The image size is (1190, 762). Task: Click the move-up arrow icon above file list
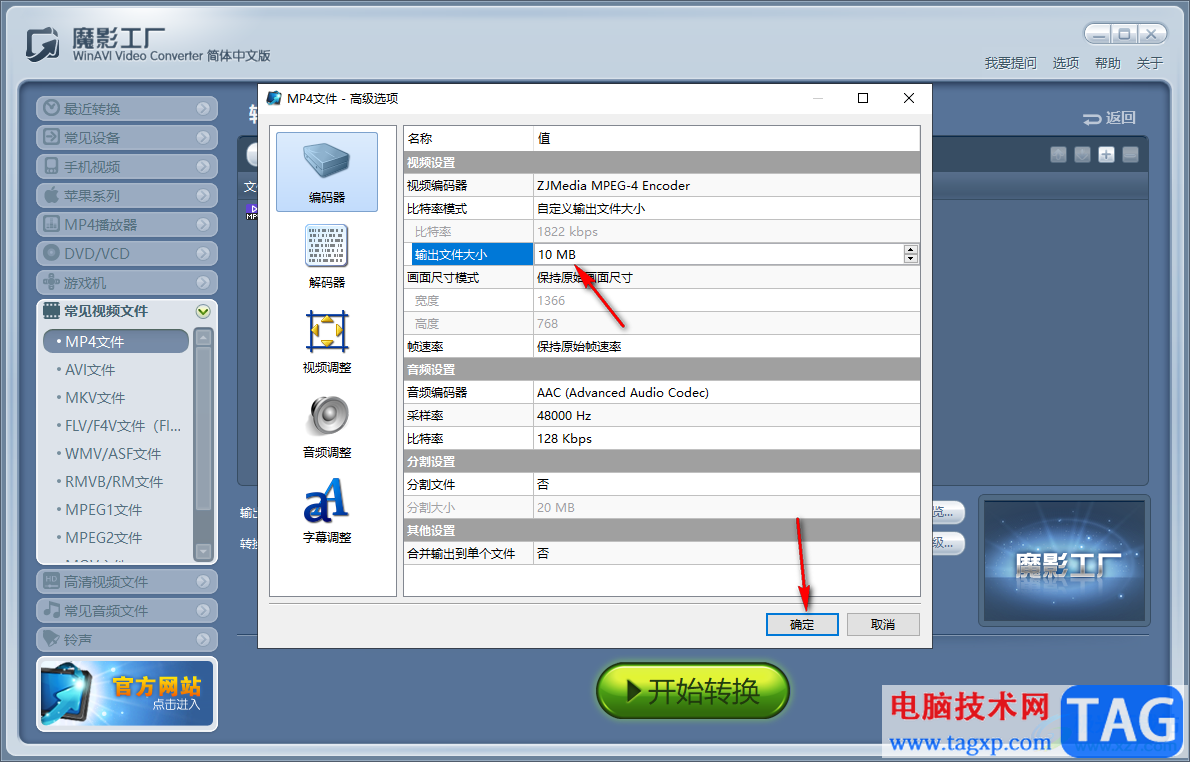(x=1059, y=155)
